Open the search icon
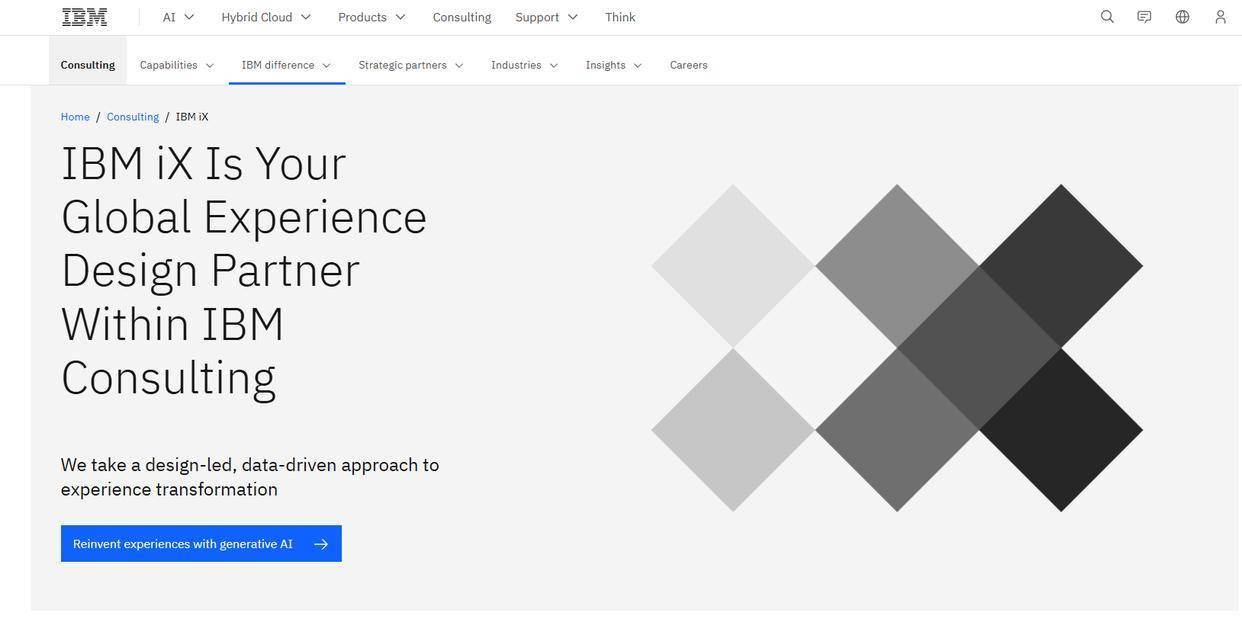Viewport: 1242px width, 635px height. (x=1107, y=17)
